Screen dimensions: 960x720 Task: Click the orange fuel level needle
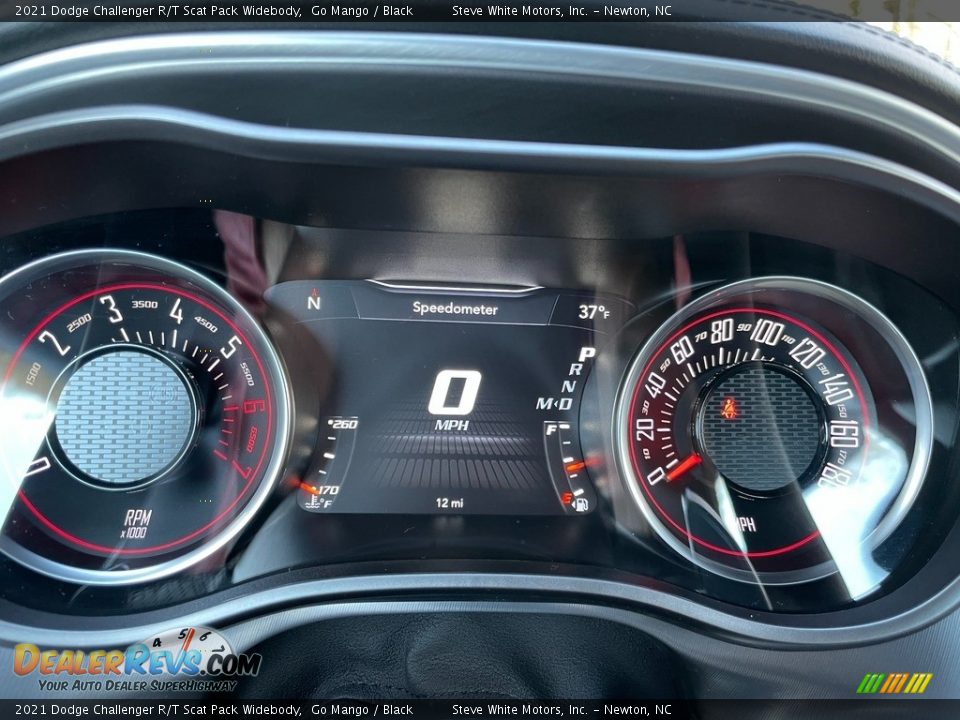click(574, 467)
